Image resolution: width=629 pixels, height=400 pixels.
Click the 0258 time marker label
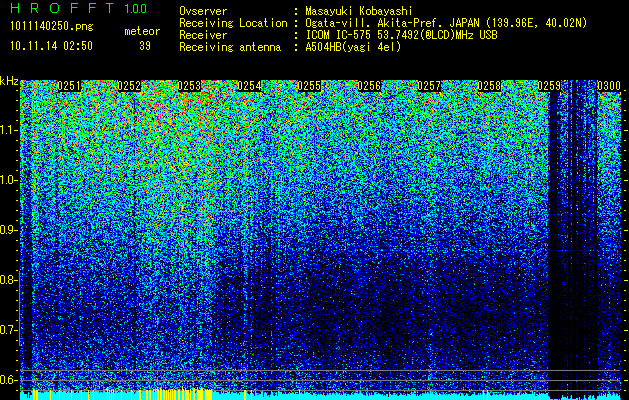click(489, 86)
